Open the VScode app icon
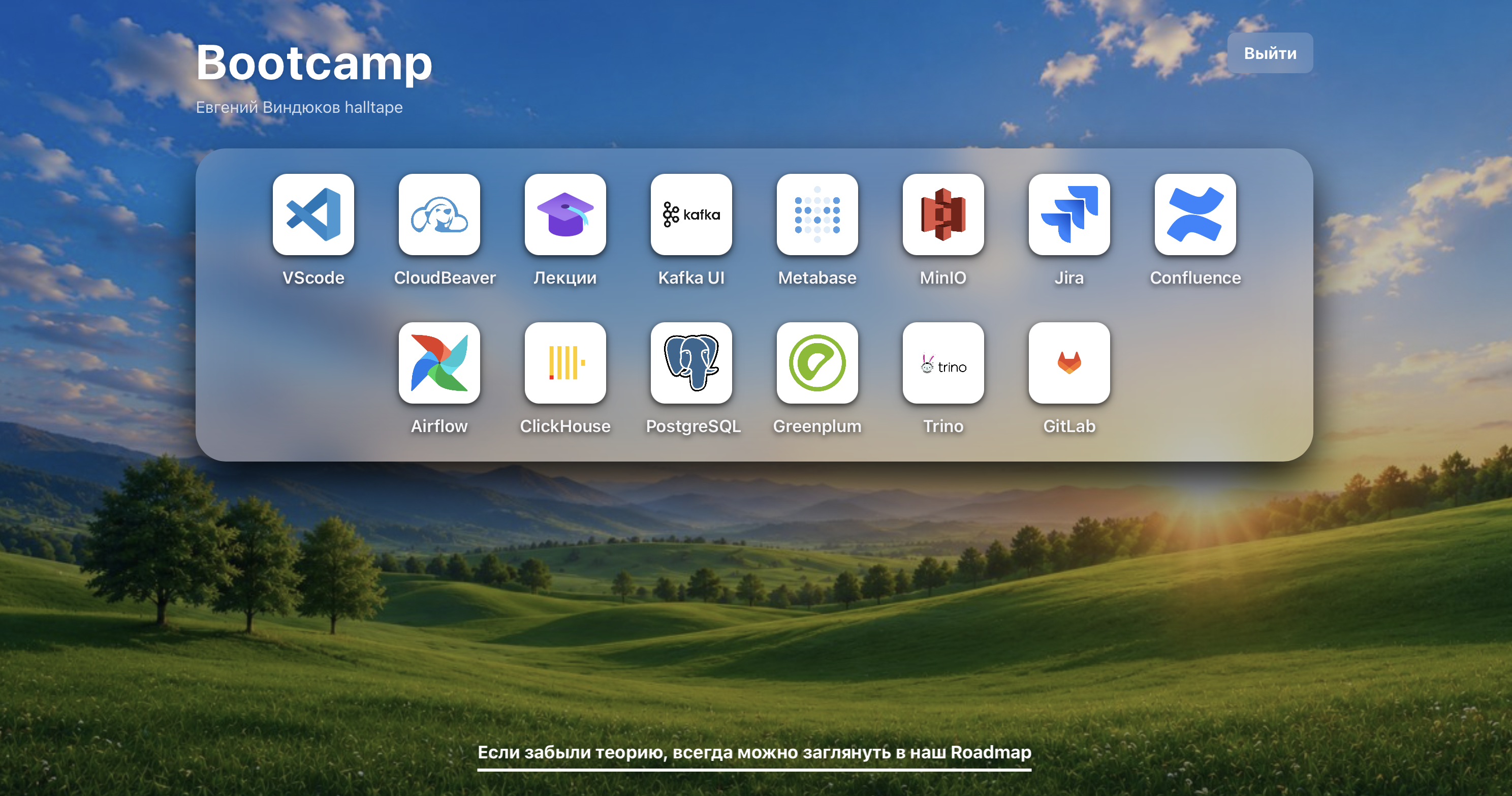The width and height of the screenshot is (1512, 796). pos(313,215)
